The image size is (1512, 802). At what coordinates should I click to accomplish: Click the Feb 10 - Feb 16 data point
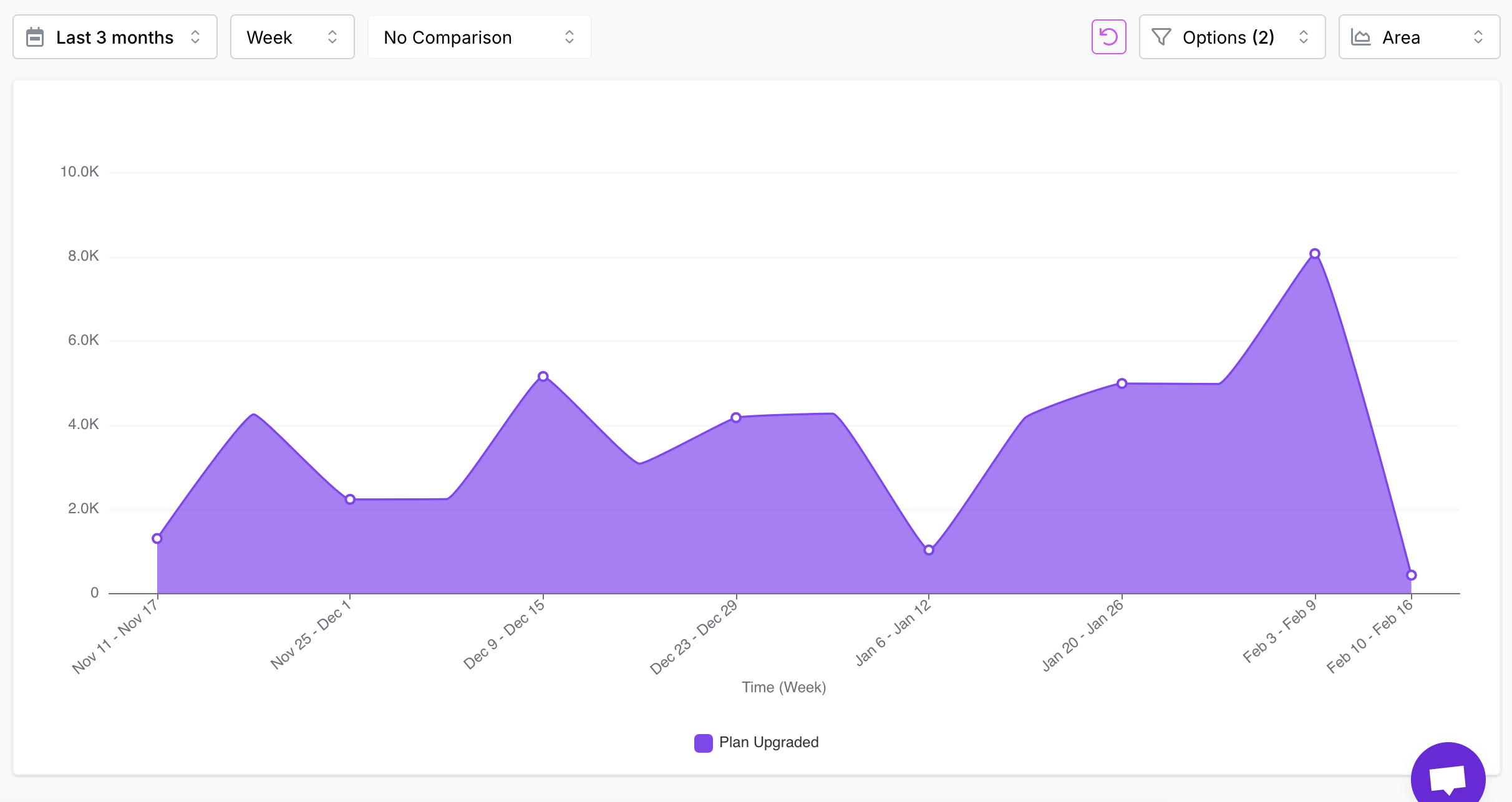pos(1411,575)
